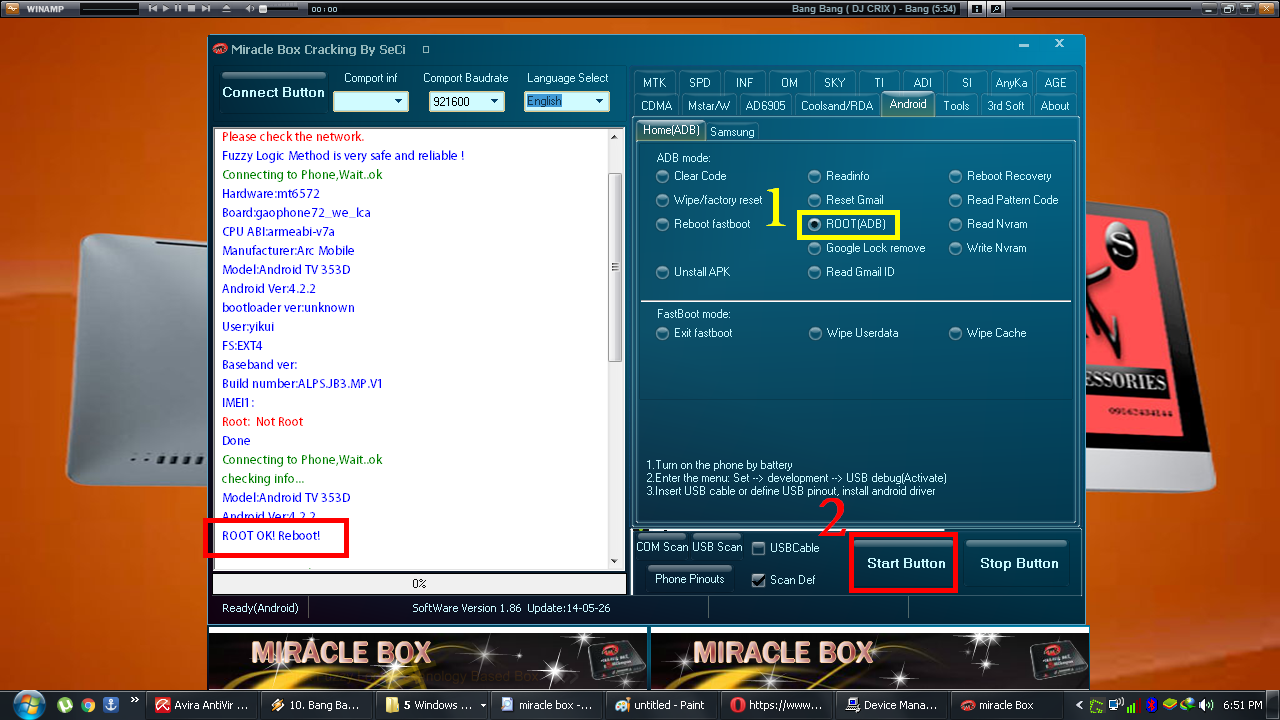The image size is (1280, 720).
Task: Switch to the SPD tab
Action: pos(700,82)
